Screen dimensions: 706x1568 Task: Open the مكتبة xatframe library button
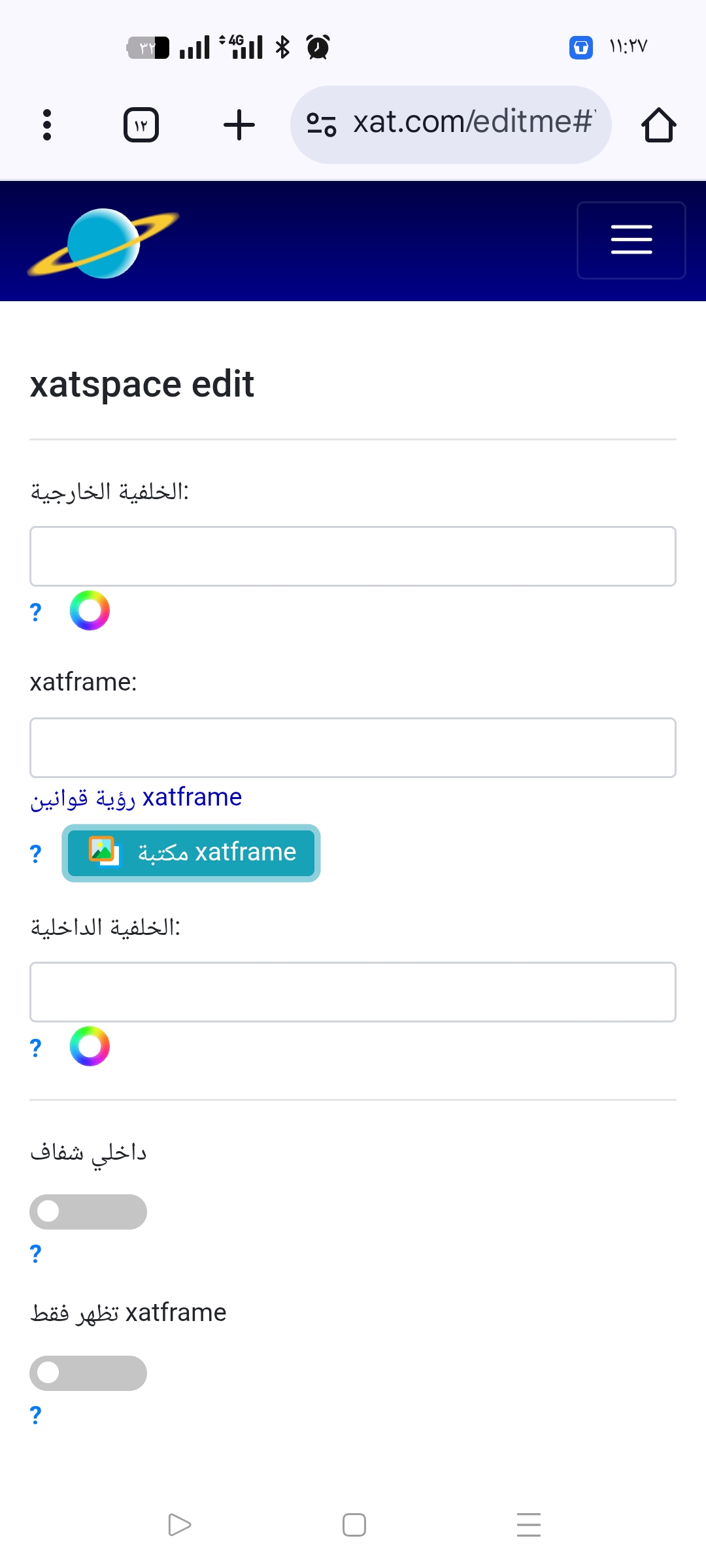(191, 853)
